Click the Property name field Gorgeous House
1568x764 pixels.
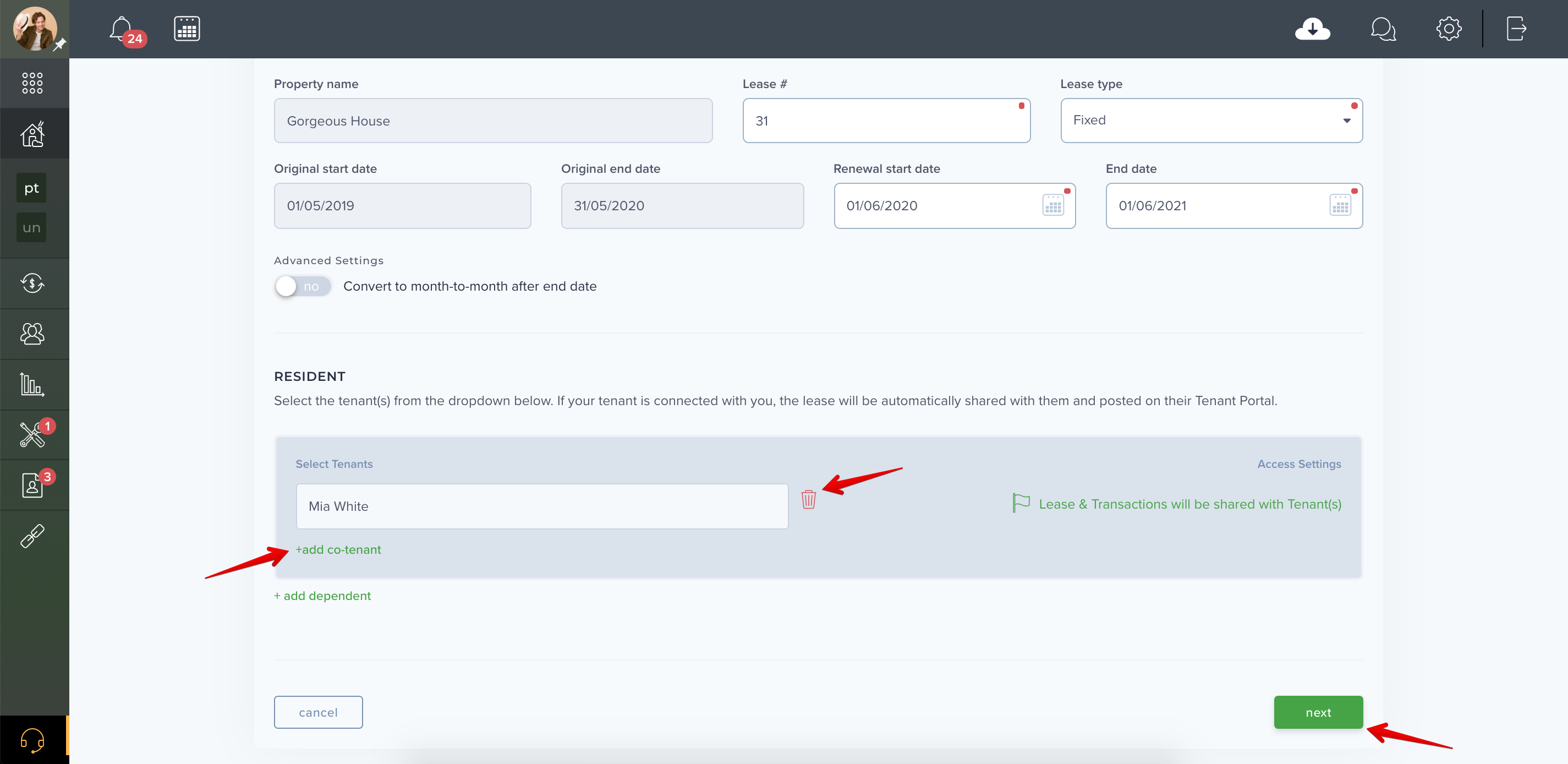click(x=493, y=121)
